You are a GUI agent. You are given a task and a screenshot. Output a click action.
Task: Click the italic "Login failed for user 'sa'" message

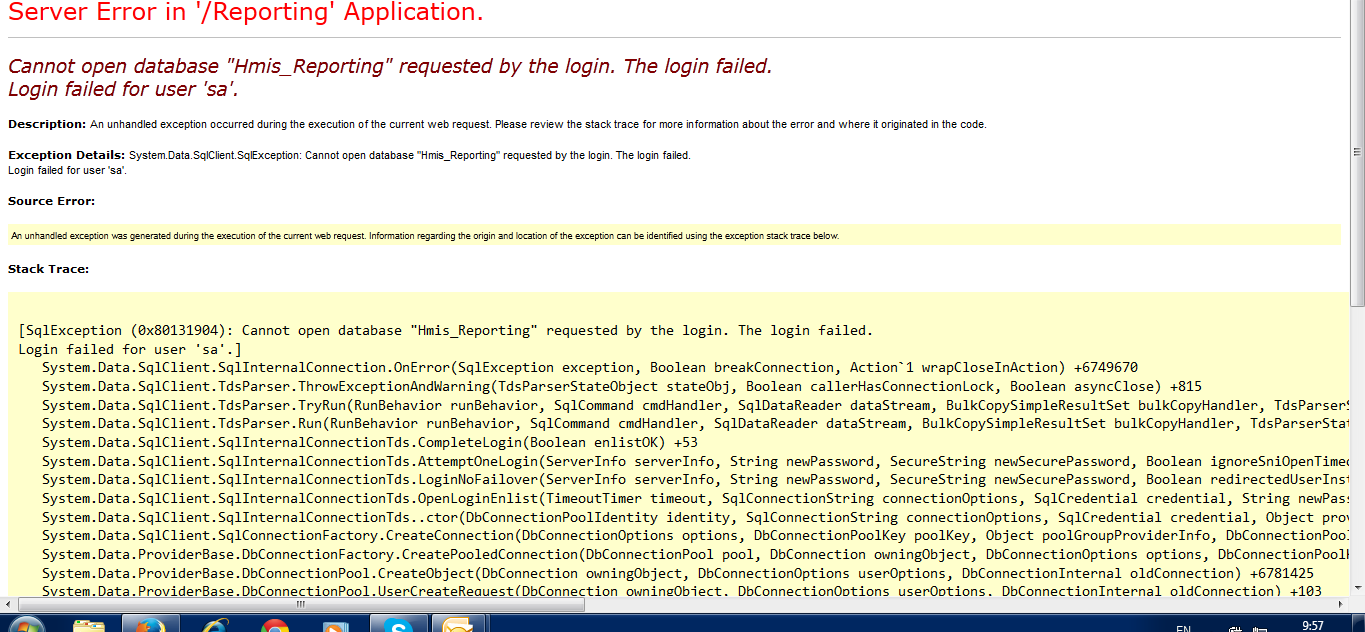click(123, 89)
